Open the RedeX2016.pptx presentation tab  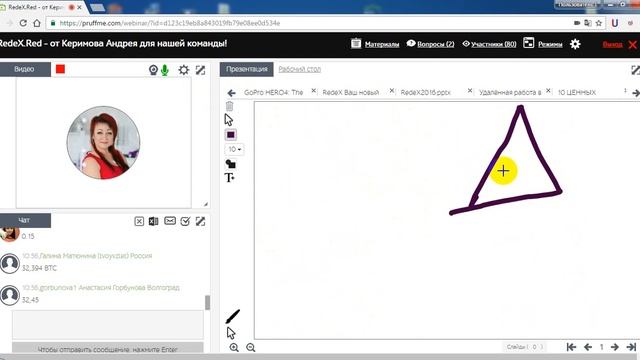[425, 93]
